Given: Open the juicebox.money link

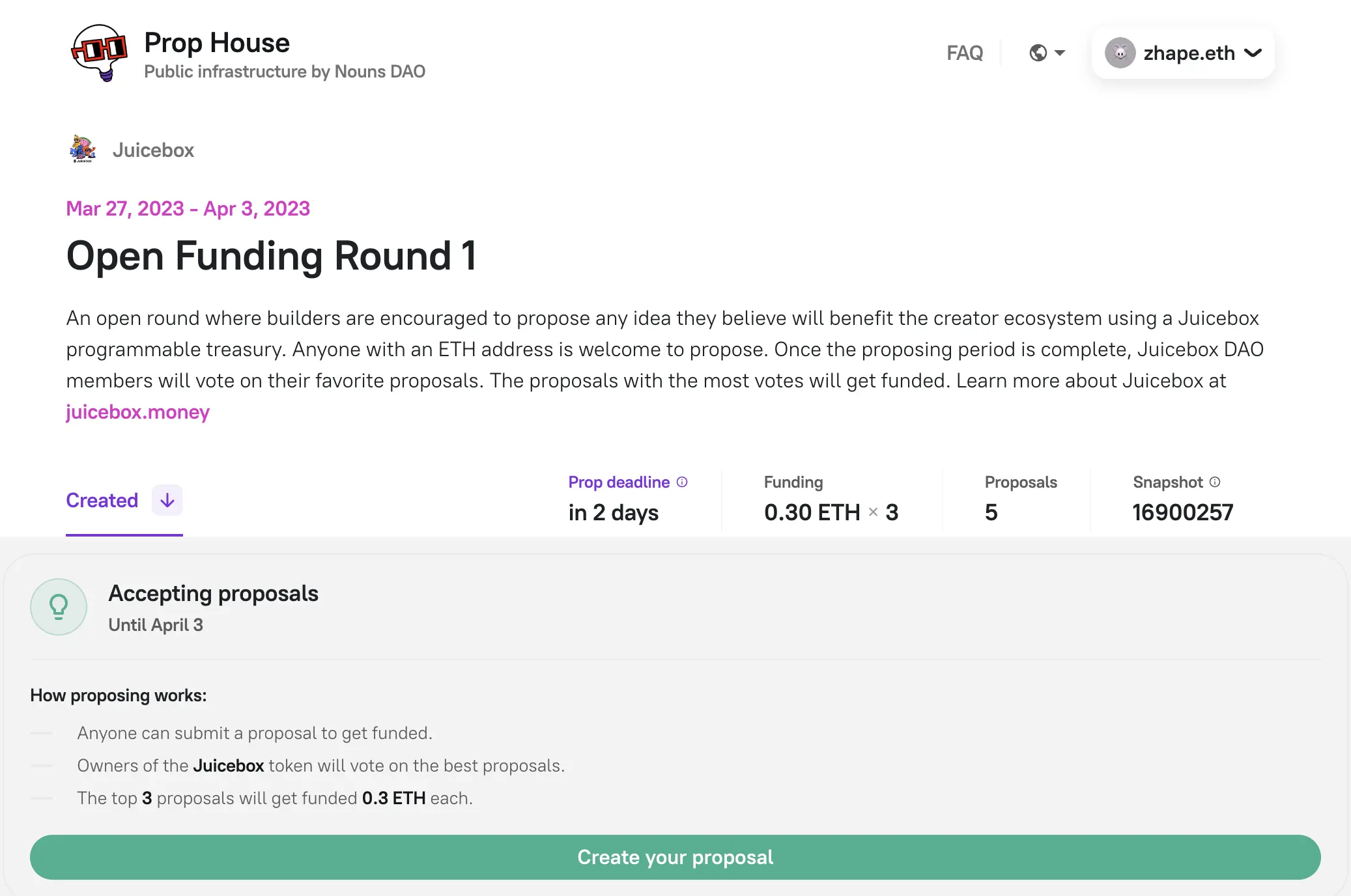Looking at the screenshot, I should 137,412.
